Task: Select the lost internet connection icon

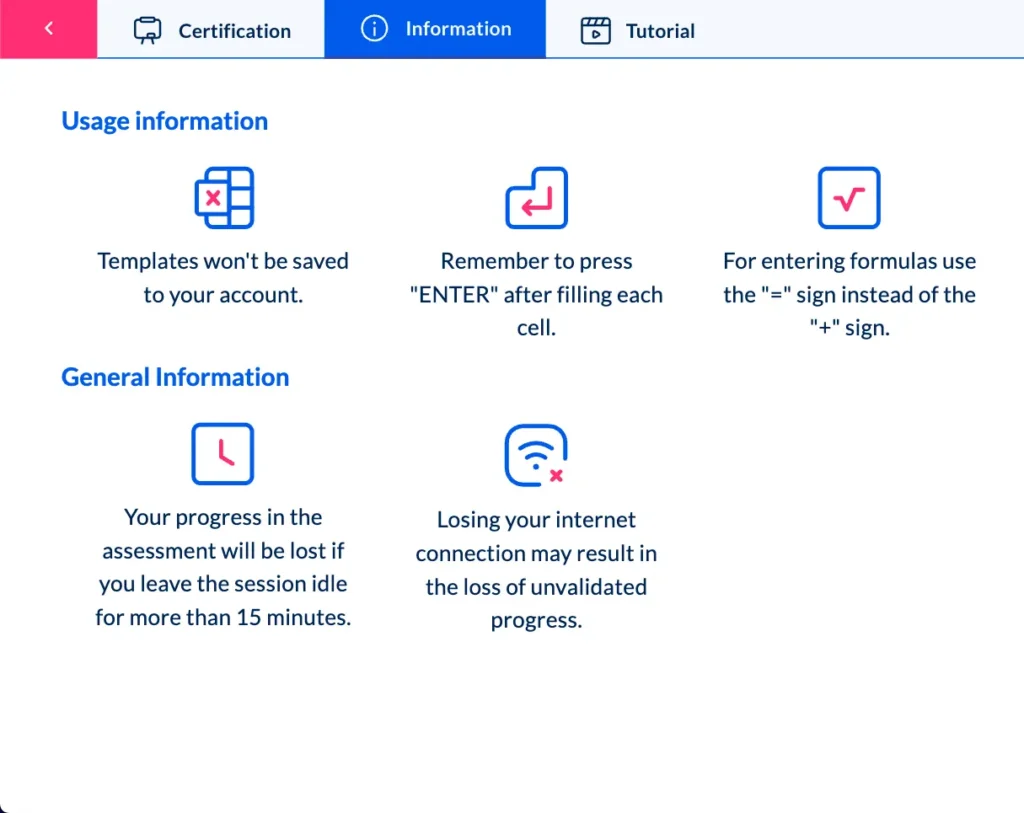Action: [536, 453]
